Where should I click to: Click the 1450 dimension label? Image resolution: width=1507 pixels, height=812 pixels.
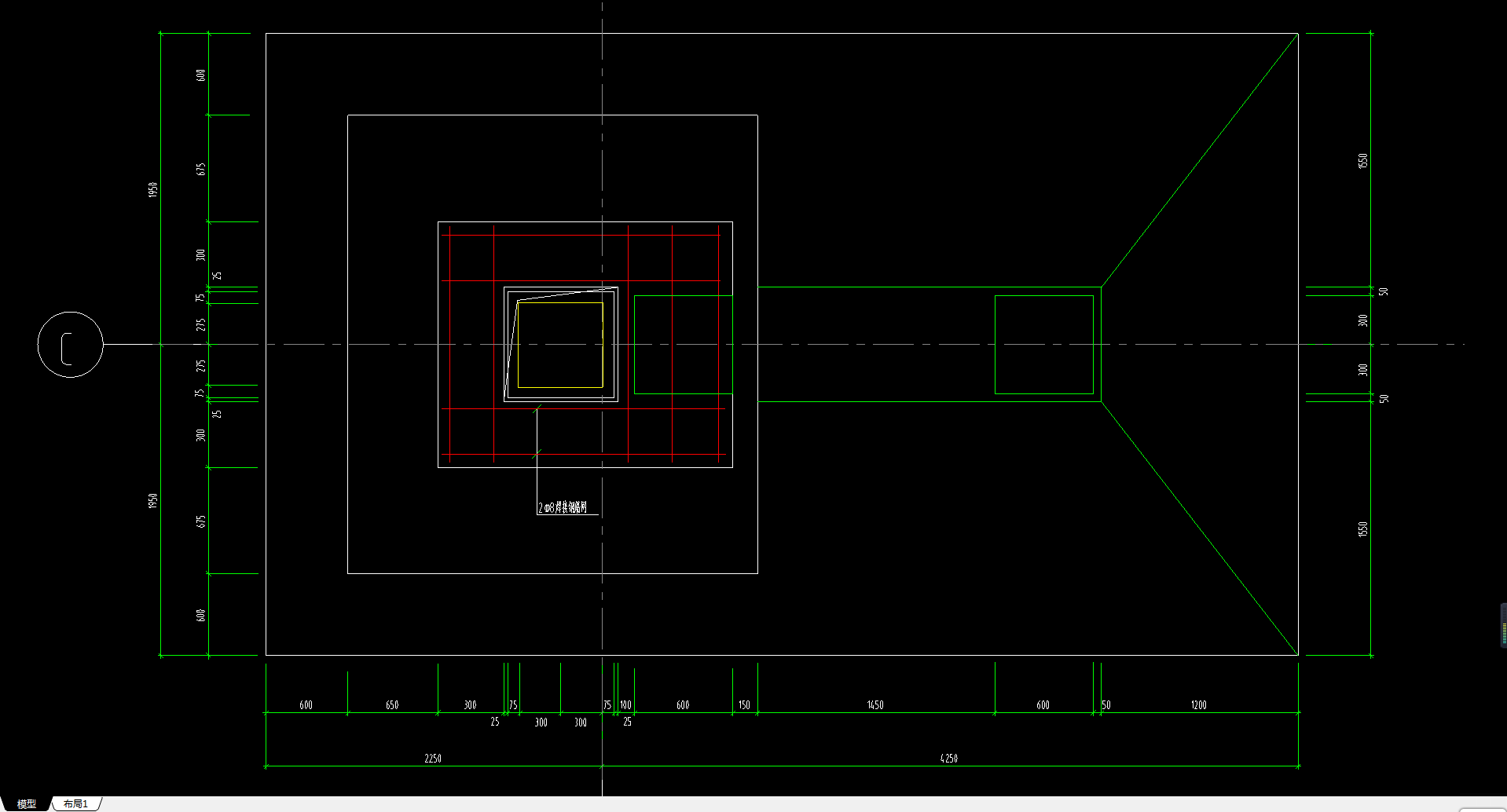(x=875, y=704)
